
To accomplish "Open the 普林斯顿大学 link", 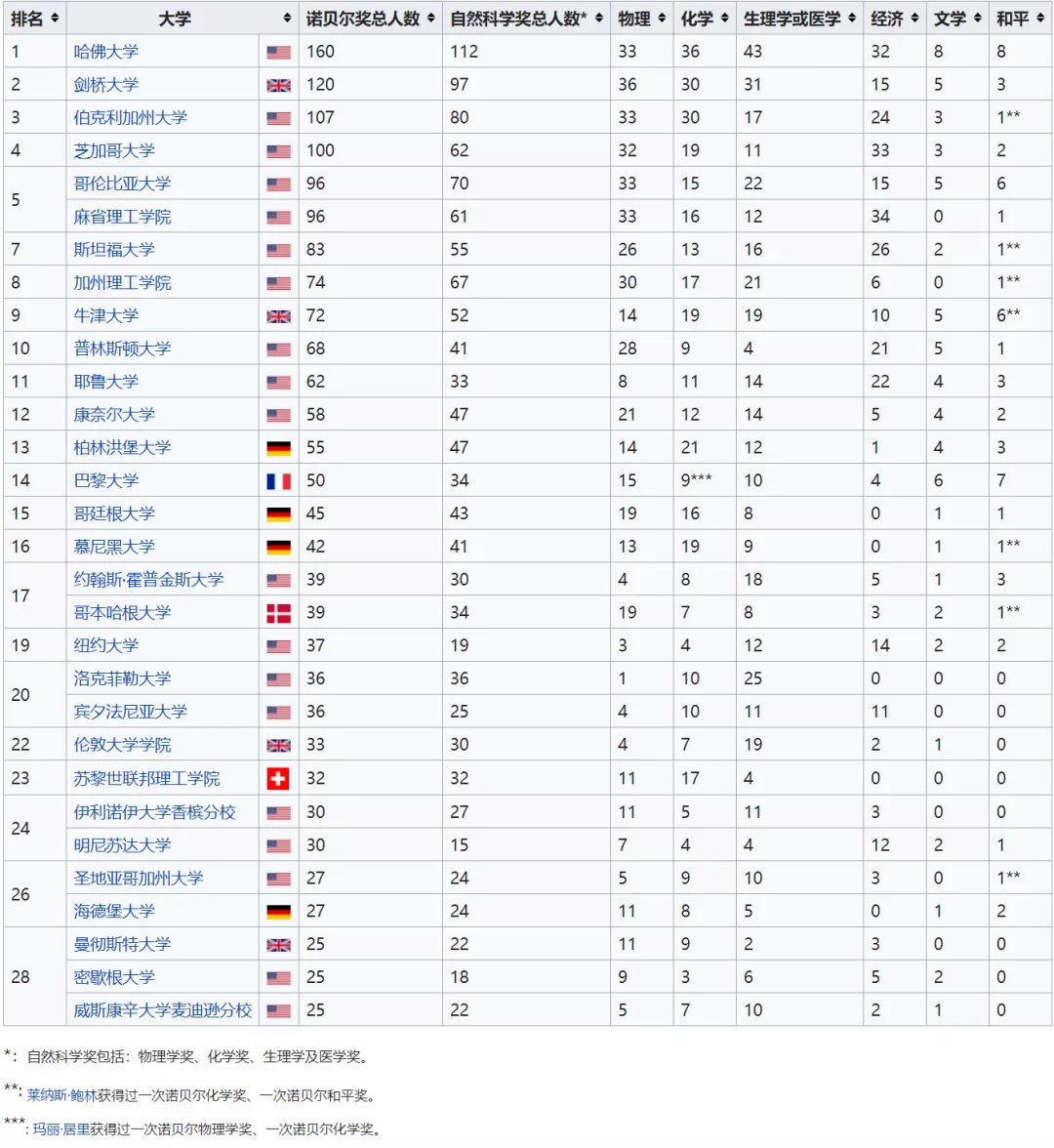I will [122, 348].
